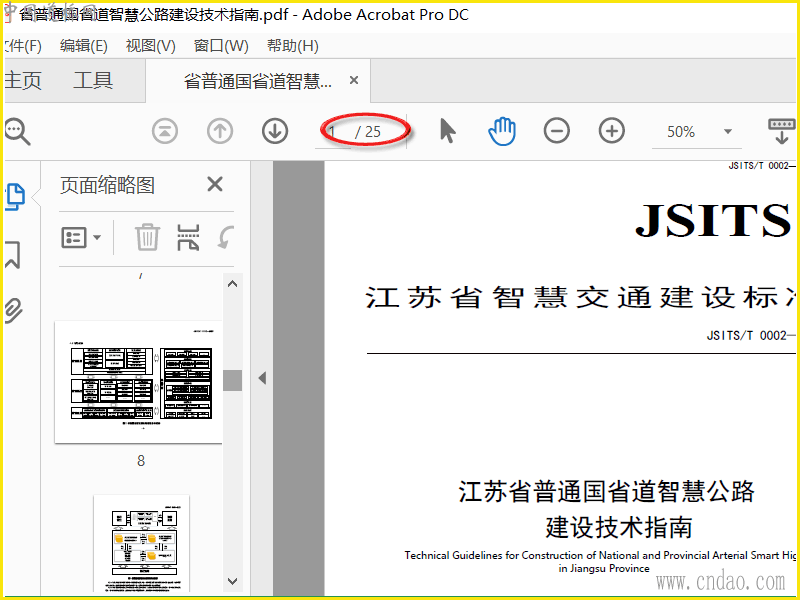The height and width of the screenshot is (600, 800).
Task: Open the 视图(V) menu
Action: click(x=151, y=46)
